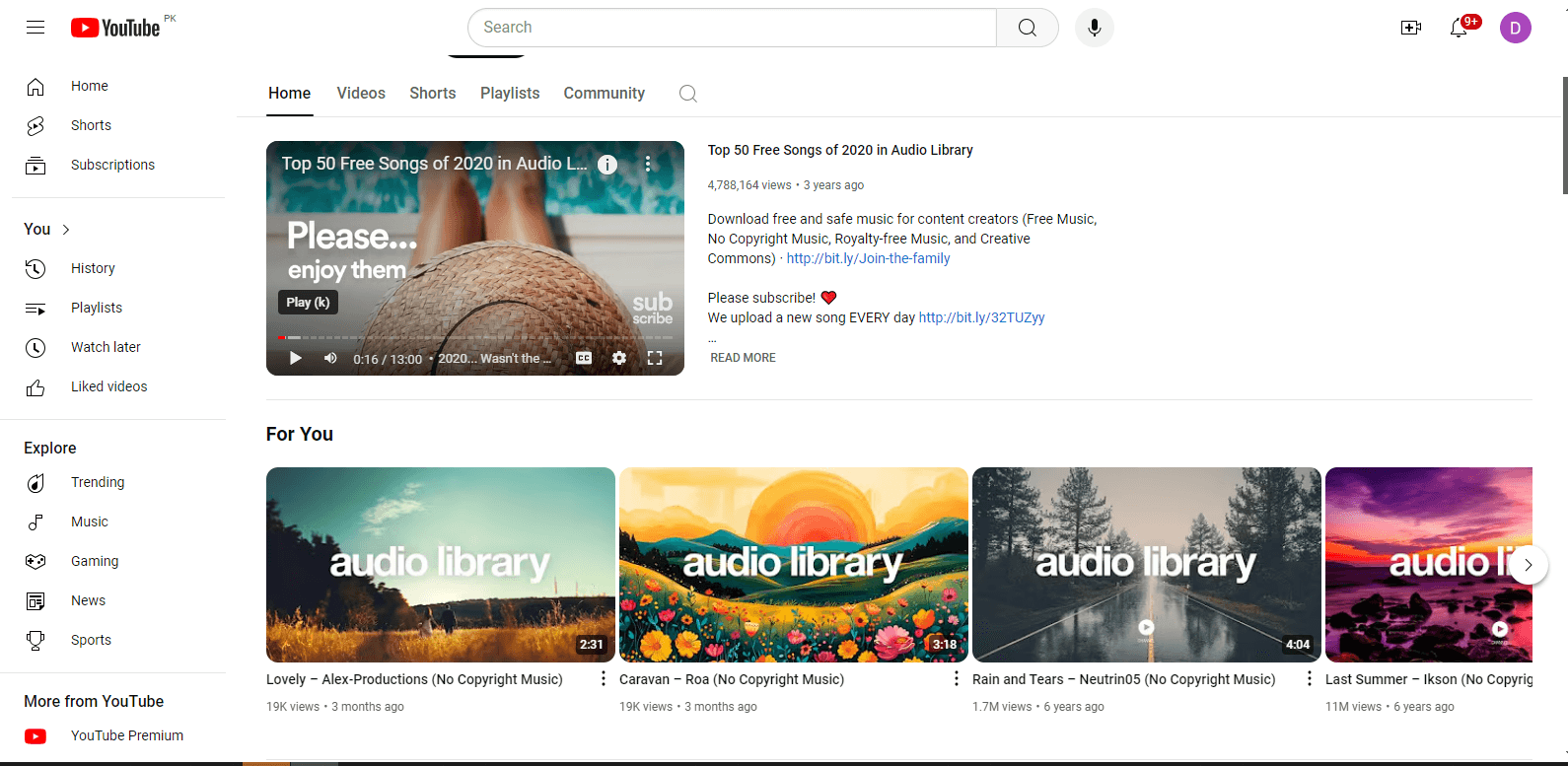The image size is (1568, 766).
Task: Click the chapter title '2020... Wasn't the'
Action: 494,358
